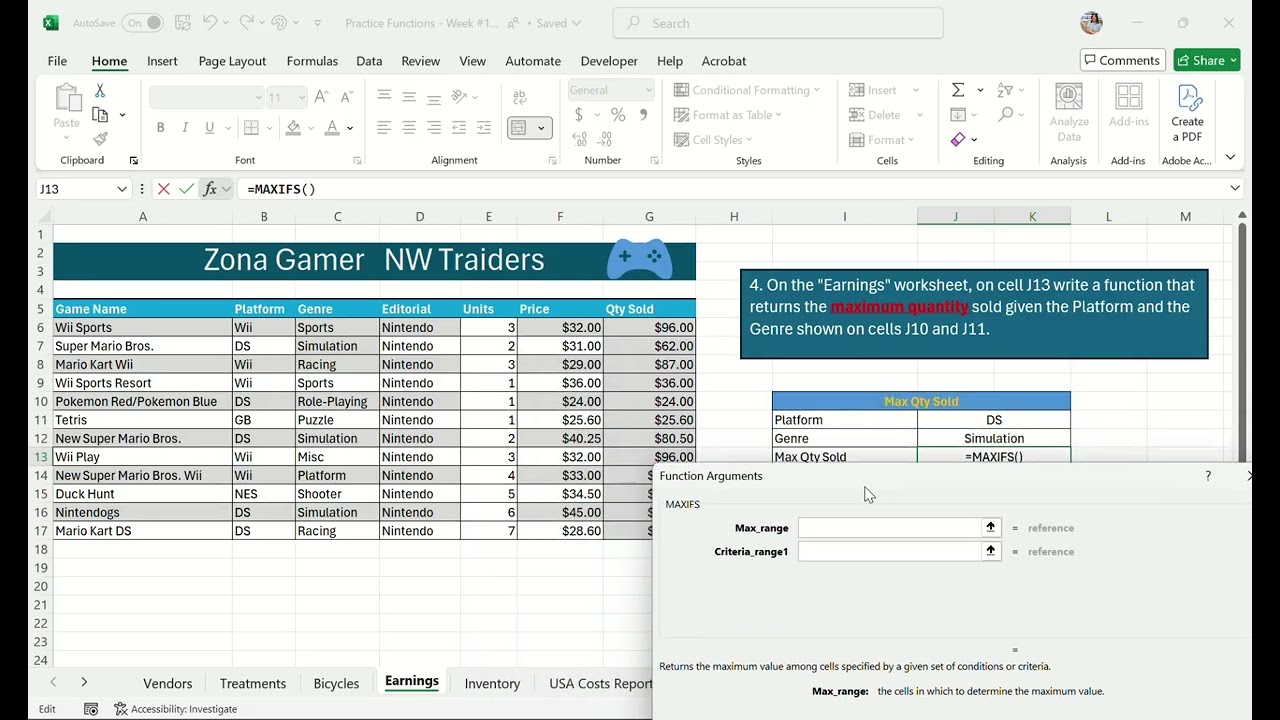Open the Inventory worksheet tab
This screenshot has width=1280, height=720.
(x=492, y=683)
